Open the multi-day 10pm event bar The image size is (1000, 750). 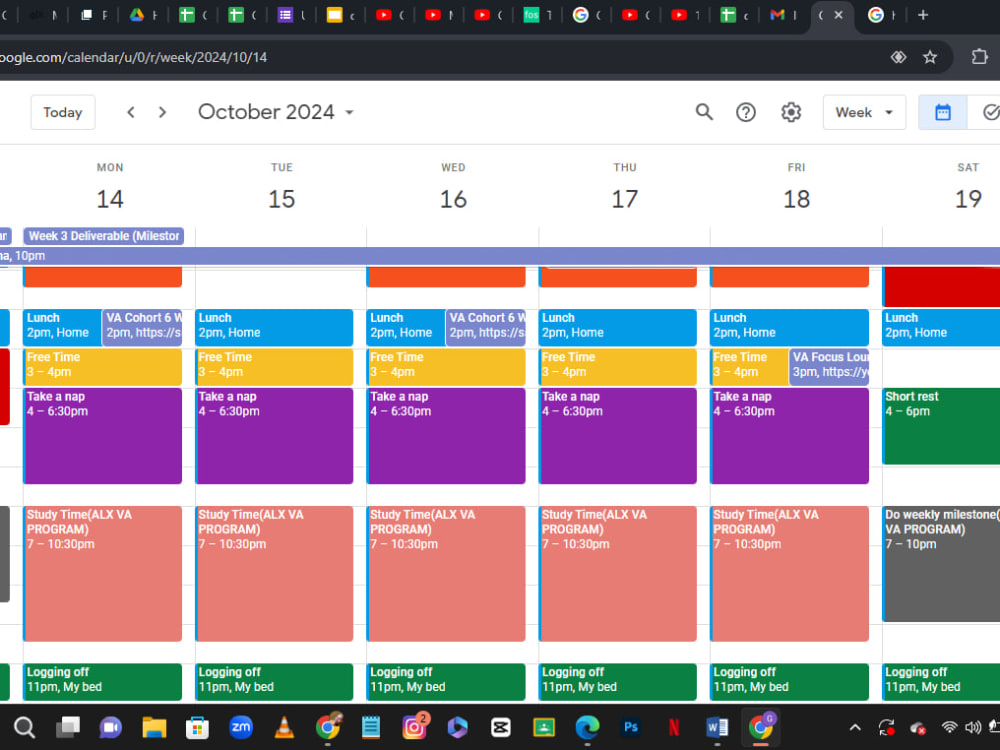click(500, 256)
